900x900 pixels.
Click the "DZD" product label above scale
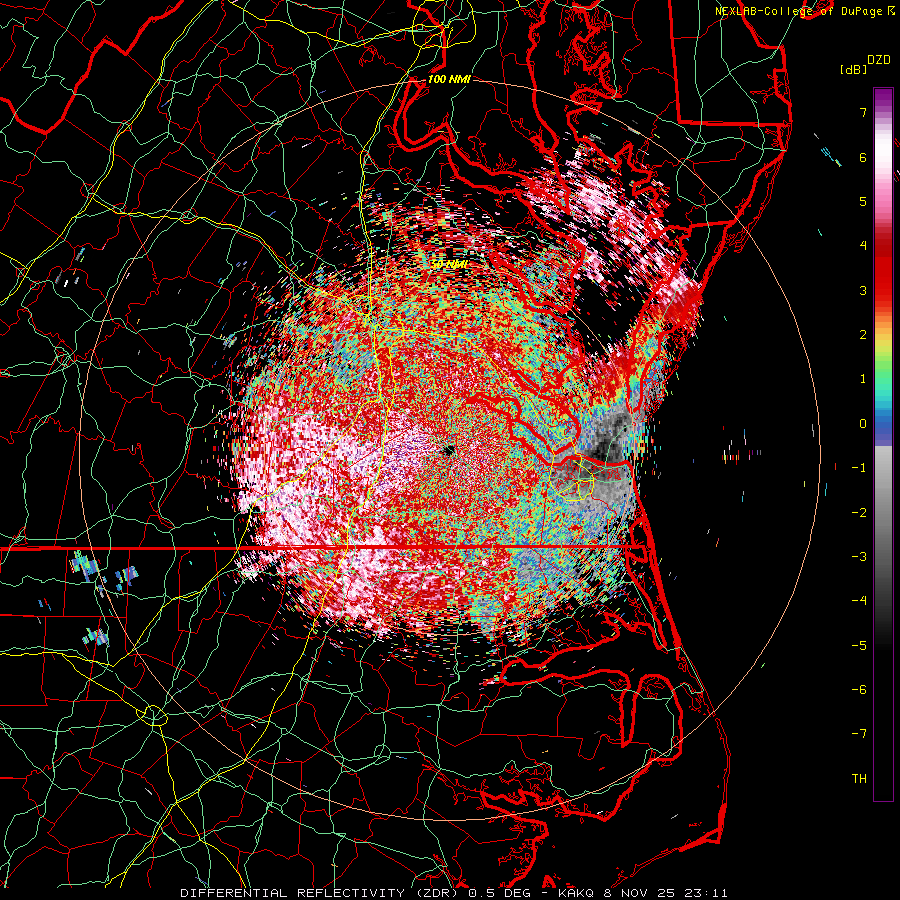click(879, 60)
